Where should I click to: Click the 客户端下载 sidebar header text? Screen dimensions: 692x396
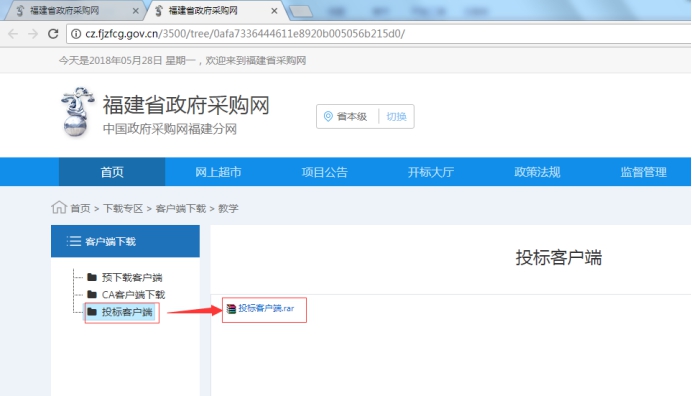click(x=110, y=241)
